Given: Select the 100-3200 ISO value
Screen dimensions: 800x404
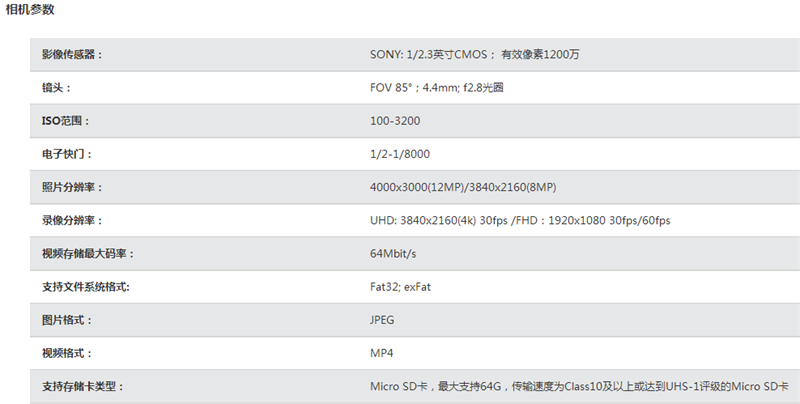Looking at the screenshot, I should pos(397,121).
